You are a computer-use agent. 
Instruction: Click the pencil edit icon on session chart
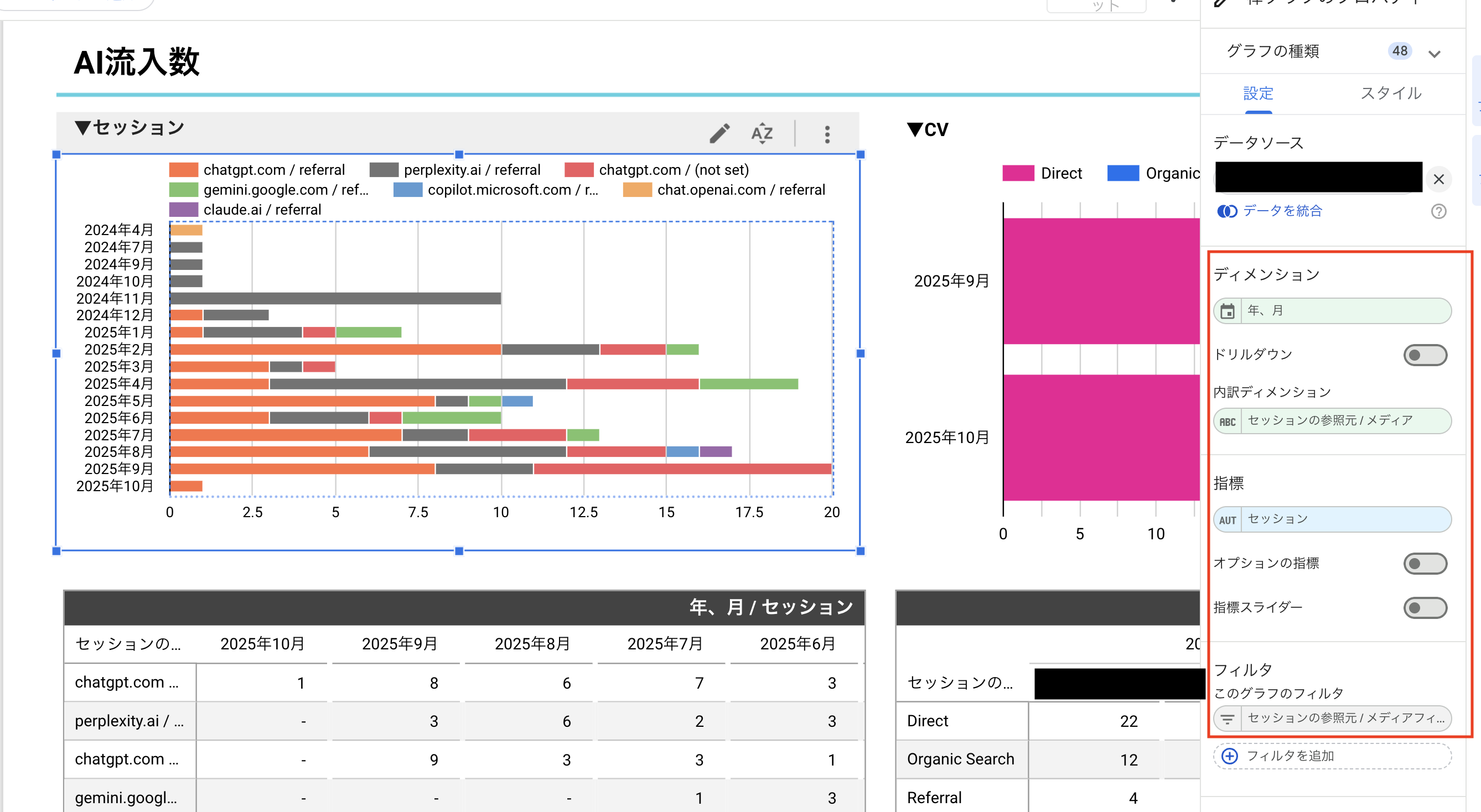coord(719,133)
